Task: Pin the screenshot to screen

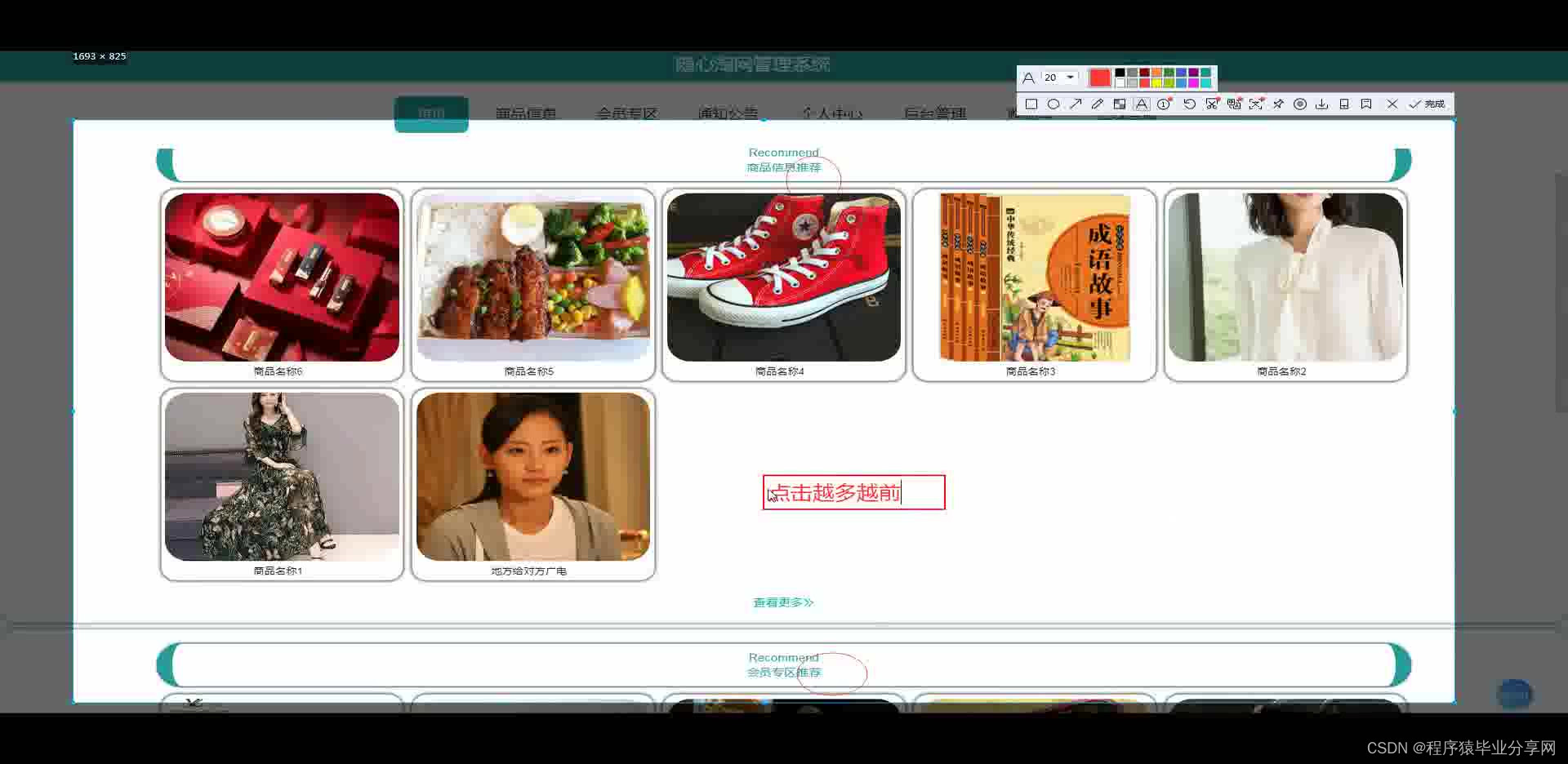Action: click(x=1278, y=104)
